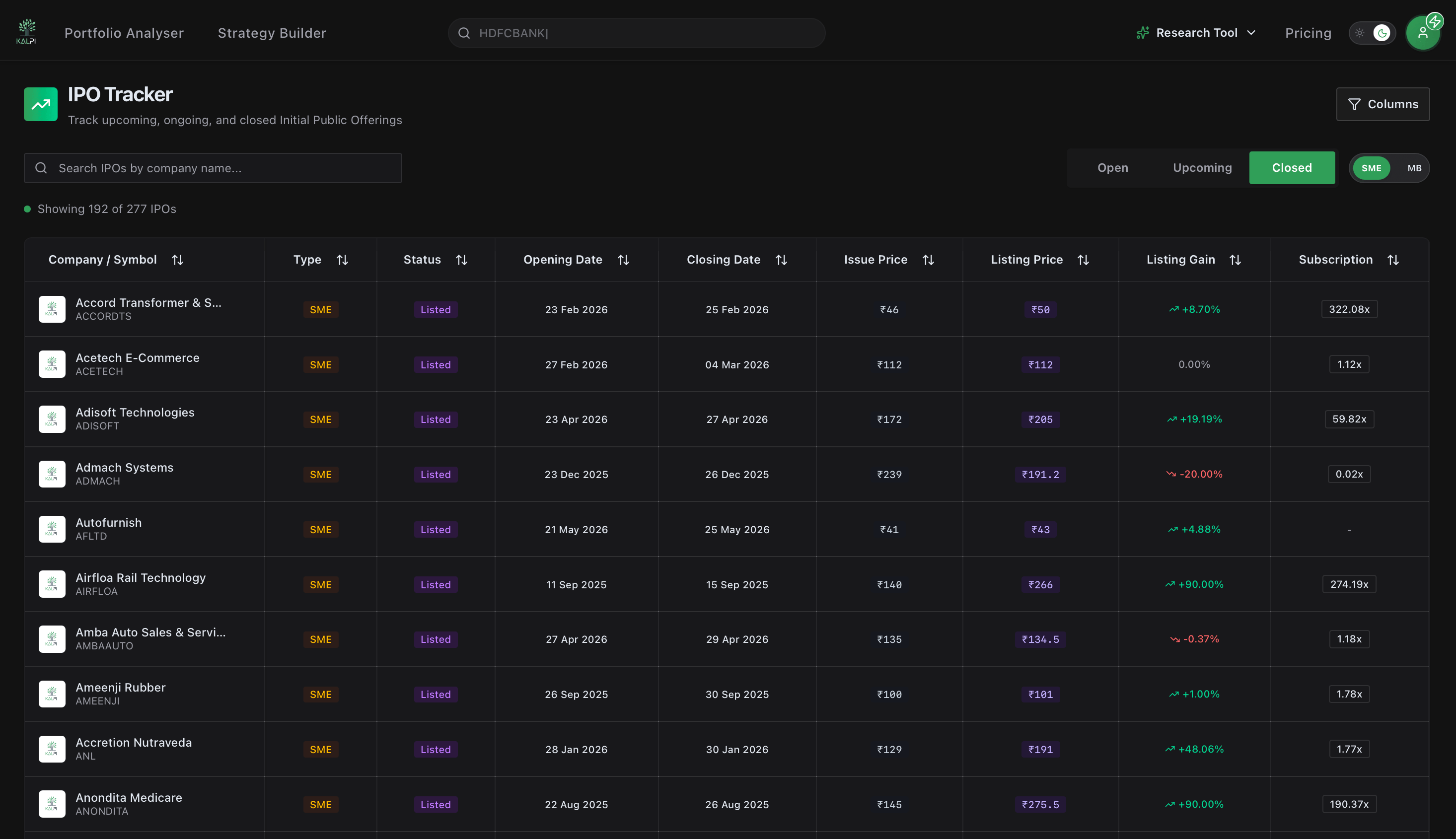Viewport: 1456px width, 839px height.
Task: Open Accord Transformer & S... company link
Action: coord(148,302)
